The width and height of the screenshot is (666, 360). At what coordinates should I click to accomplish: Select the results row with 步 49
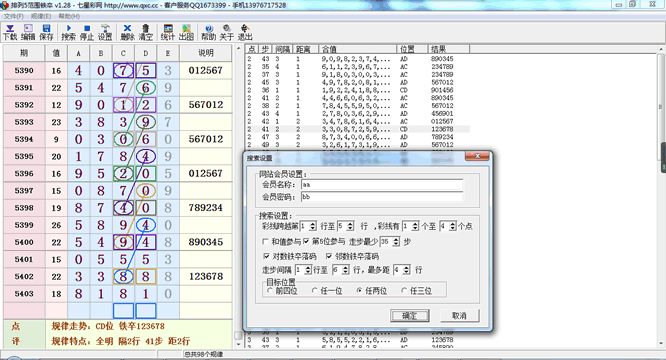(358, 145)
